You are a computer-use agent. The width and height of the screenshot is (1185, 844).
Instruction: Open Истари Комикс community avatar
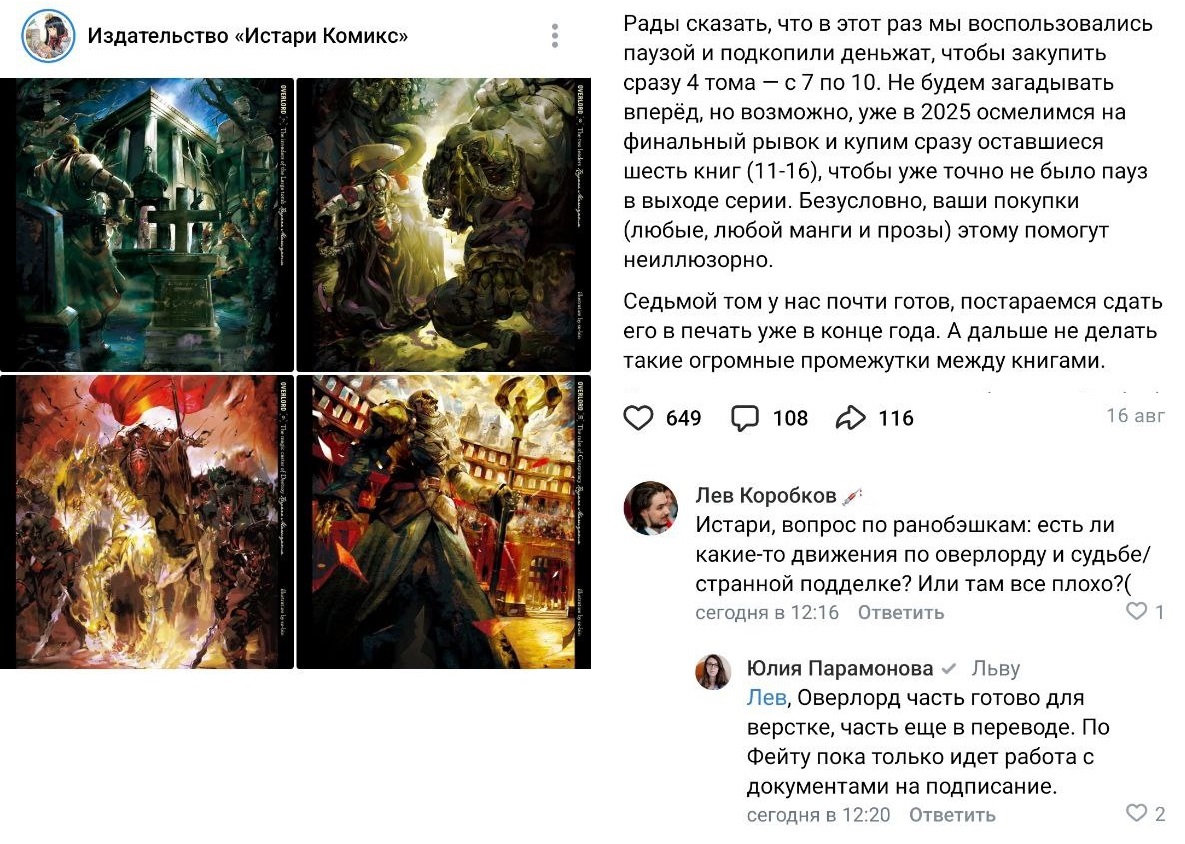pos(48,36)
